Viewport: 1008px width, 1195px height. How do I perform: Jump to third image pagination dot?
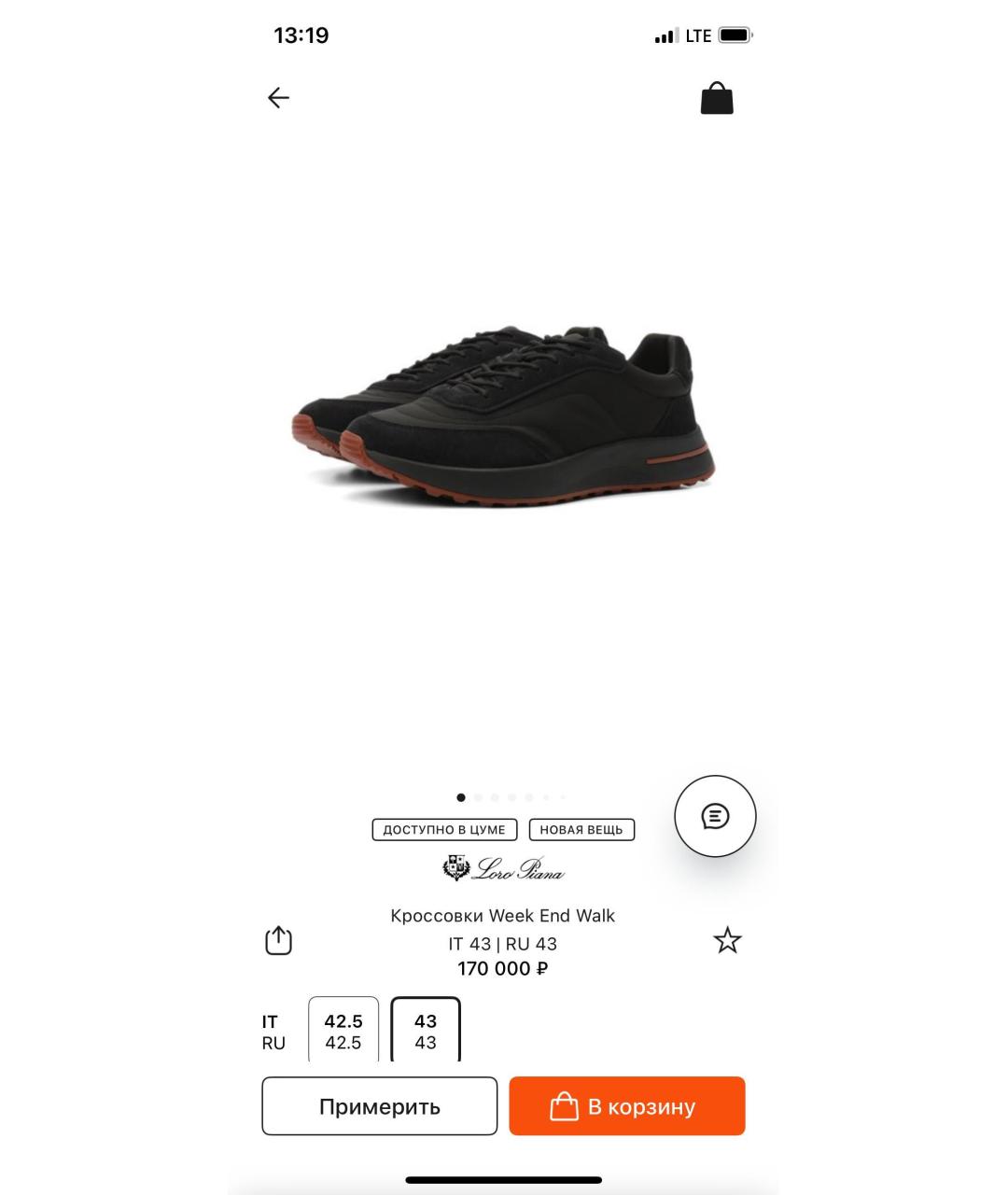(x=495, y=798)
